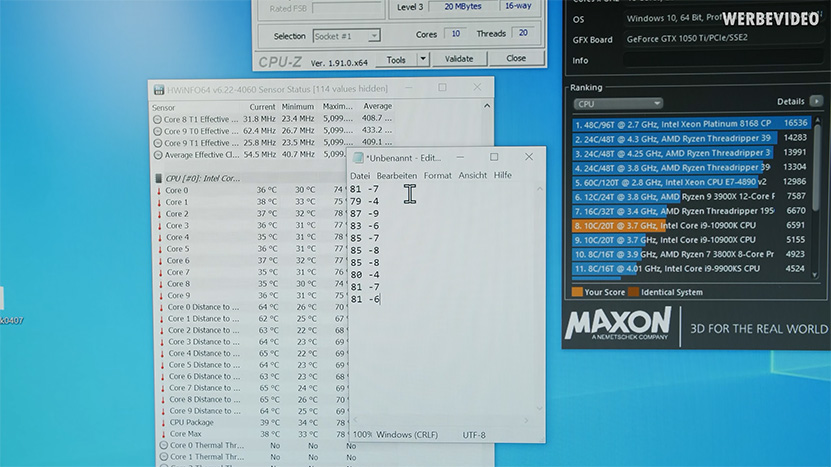Click the Core 9 T1 Effective clock icon
This screenshot has width=831, height=467.
tap(158, 143)
